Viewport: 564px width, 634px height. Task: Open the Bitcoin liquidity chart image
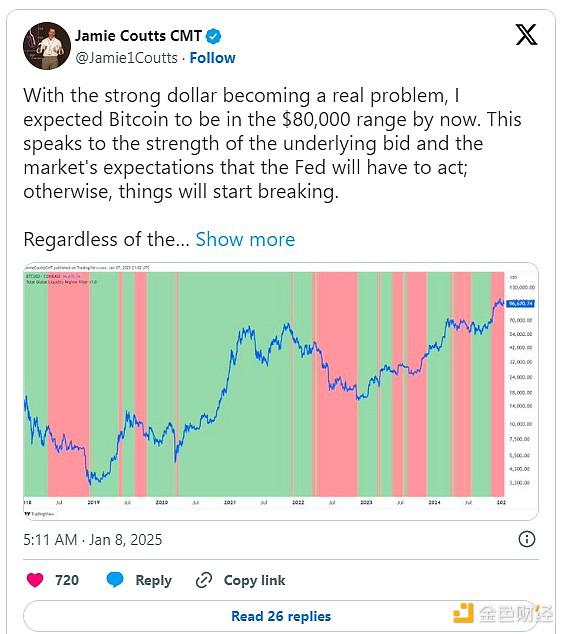(281, 391)
